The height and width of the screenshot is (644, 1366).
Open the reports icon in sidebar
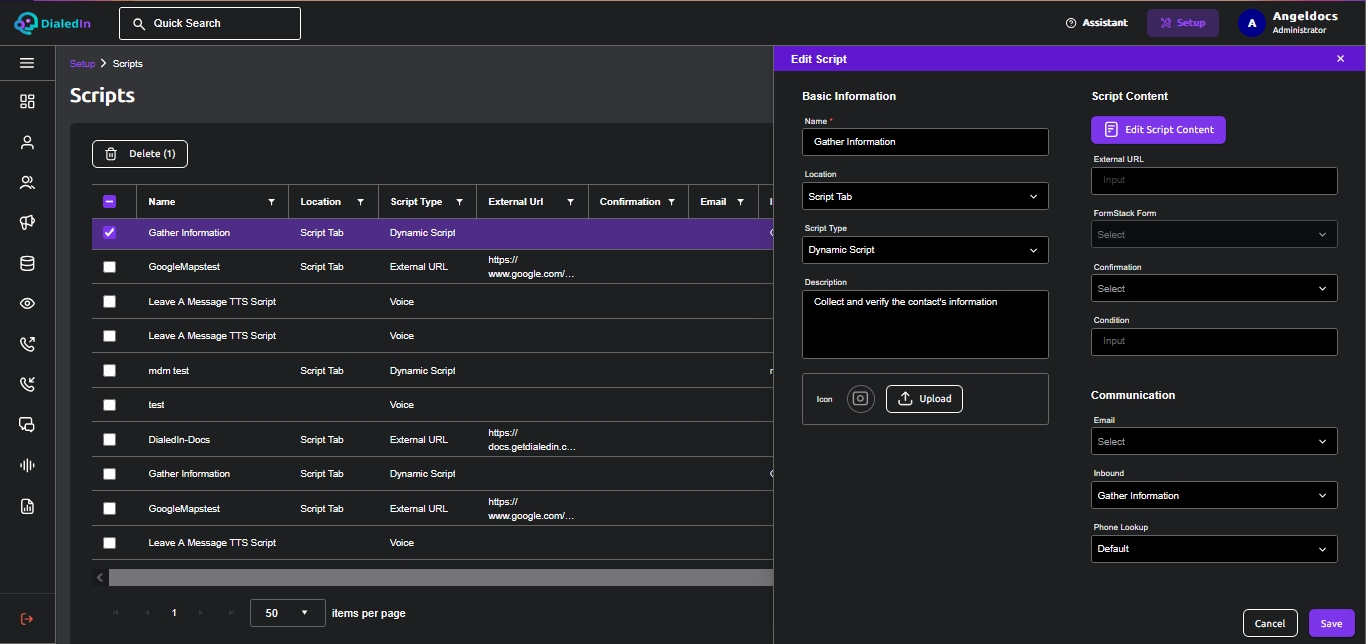click(x=27, y=506)
